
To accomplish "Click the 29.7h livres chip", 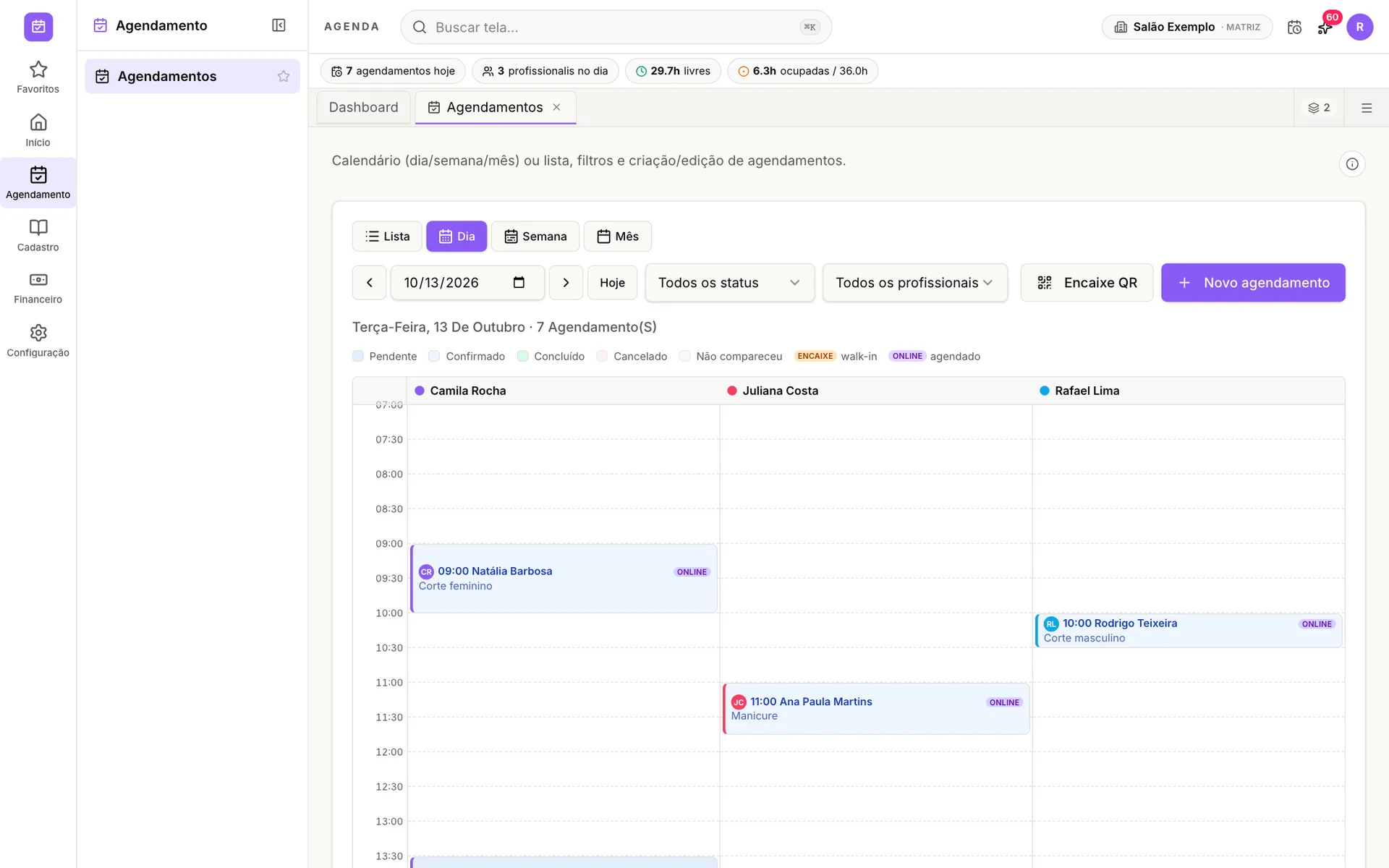I will pyautogui.click(x=673, y=71).
